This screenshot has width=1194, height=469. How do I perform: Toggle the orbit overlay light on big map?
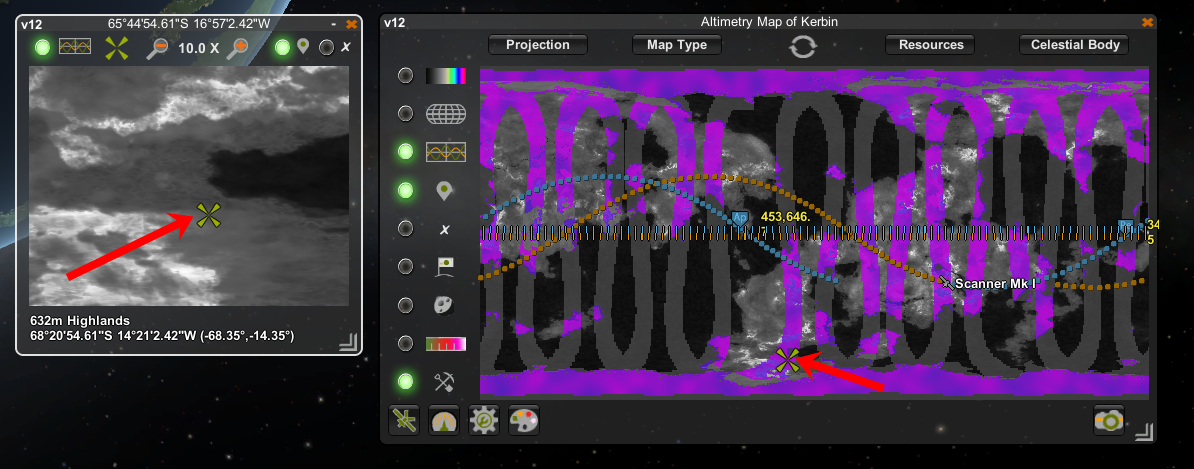pyautogui.click(x=406, y=152)
